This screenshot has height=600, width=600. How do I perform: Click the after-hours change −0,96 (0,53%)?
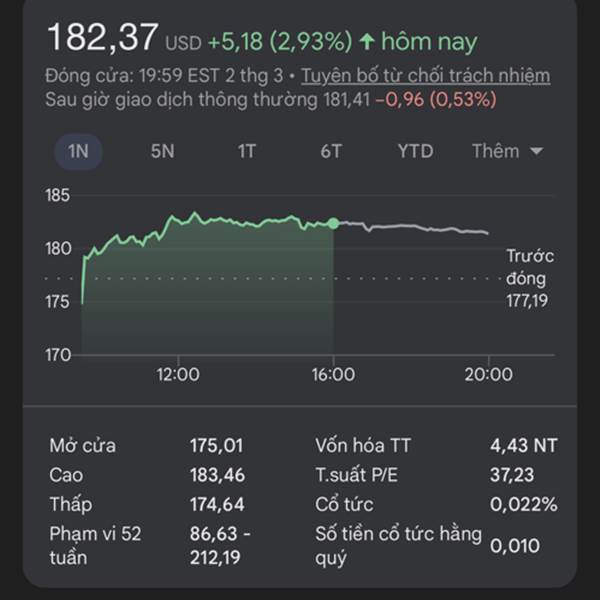436,99
